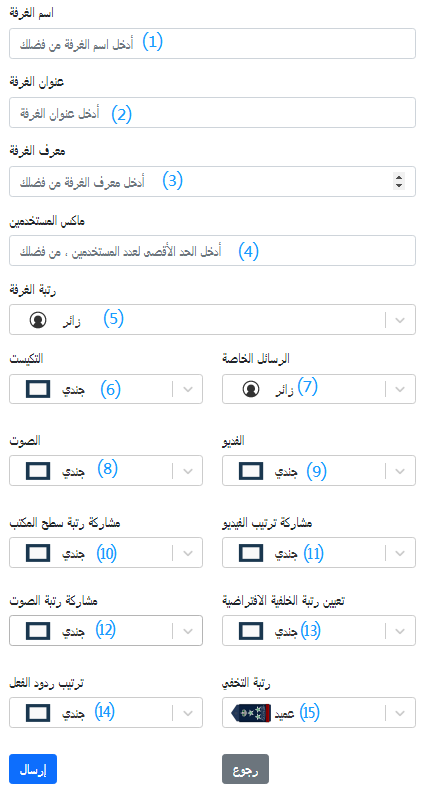Viewport: 430px width, 804px height.
Task: Click the جندي badge under مشاركة رتبة الصوت
Action: [38, 630]
